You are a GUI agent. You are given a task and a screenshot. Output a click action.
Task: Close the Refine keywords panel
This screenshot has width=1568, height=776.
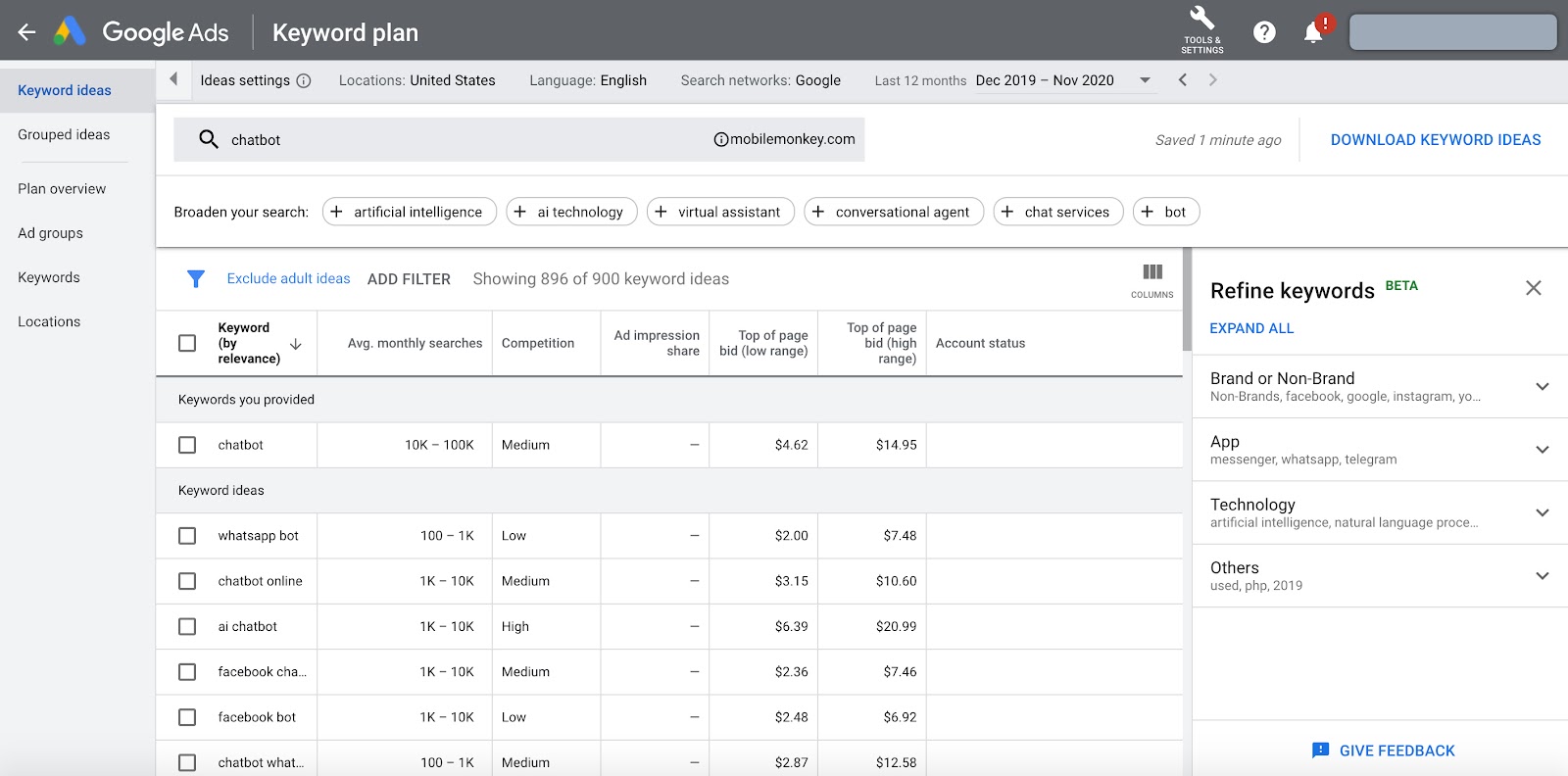(x=1534, y=288)
